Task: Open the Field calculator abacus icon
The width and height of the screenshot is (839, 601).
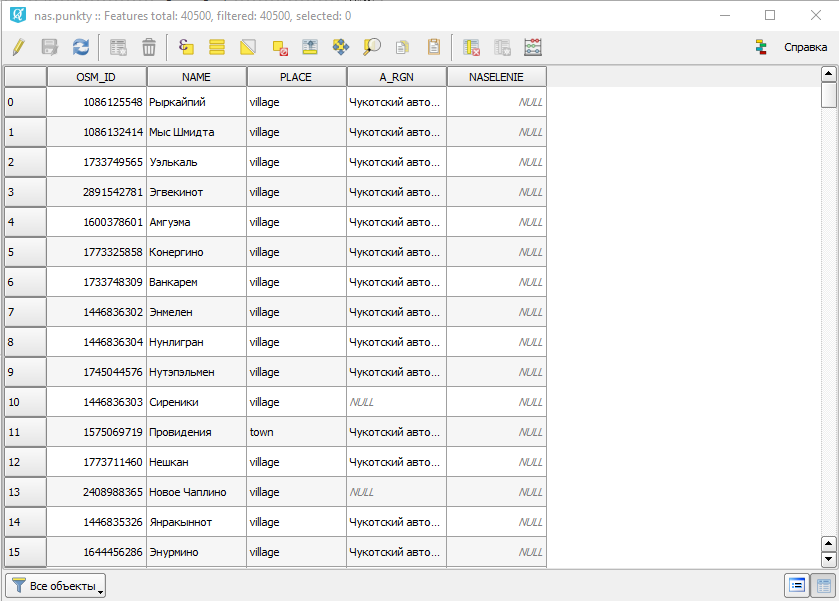Action: [x=534, y=47]
